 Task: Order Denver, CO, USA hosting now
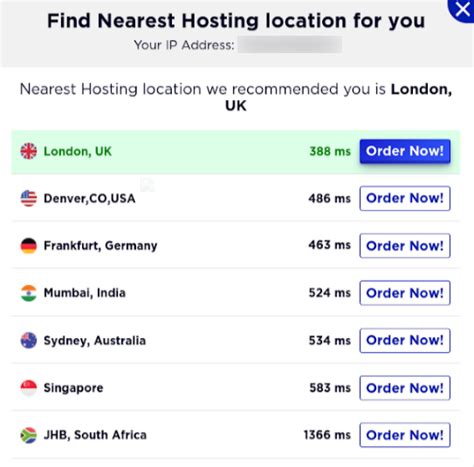405,198
